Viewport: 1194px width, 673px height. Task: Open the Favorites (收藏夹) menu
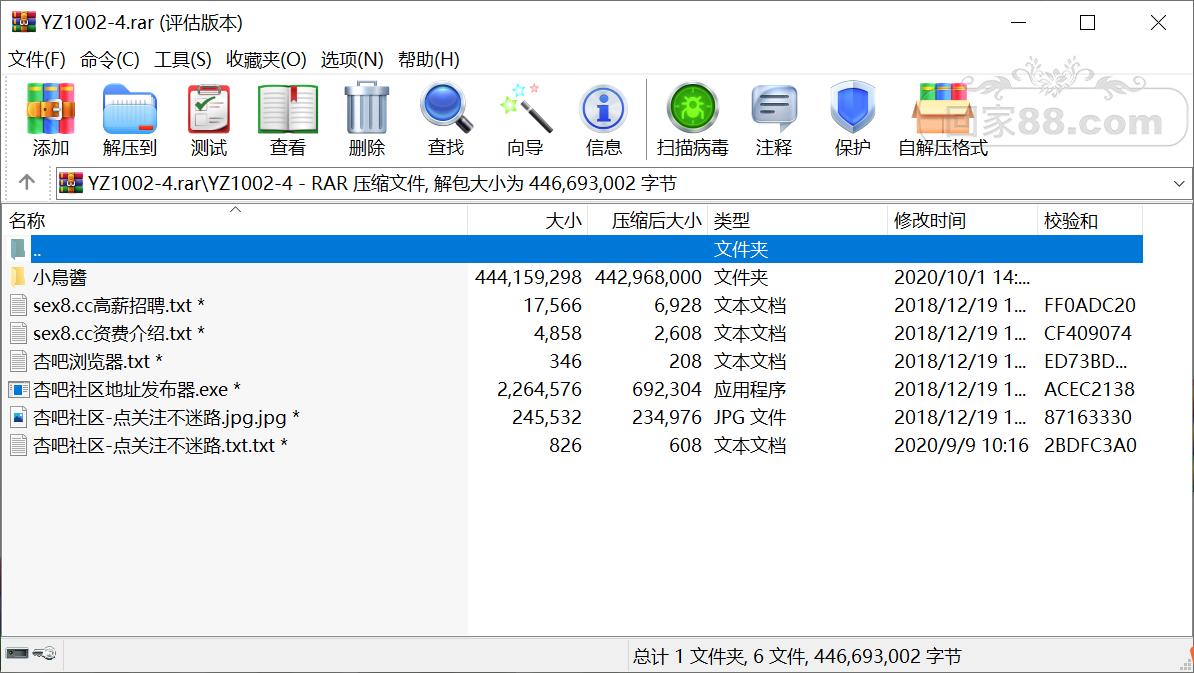point(266,59)
